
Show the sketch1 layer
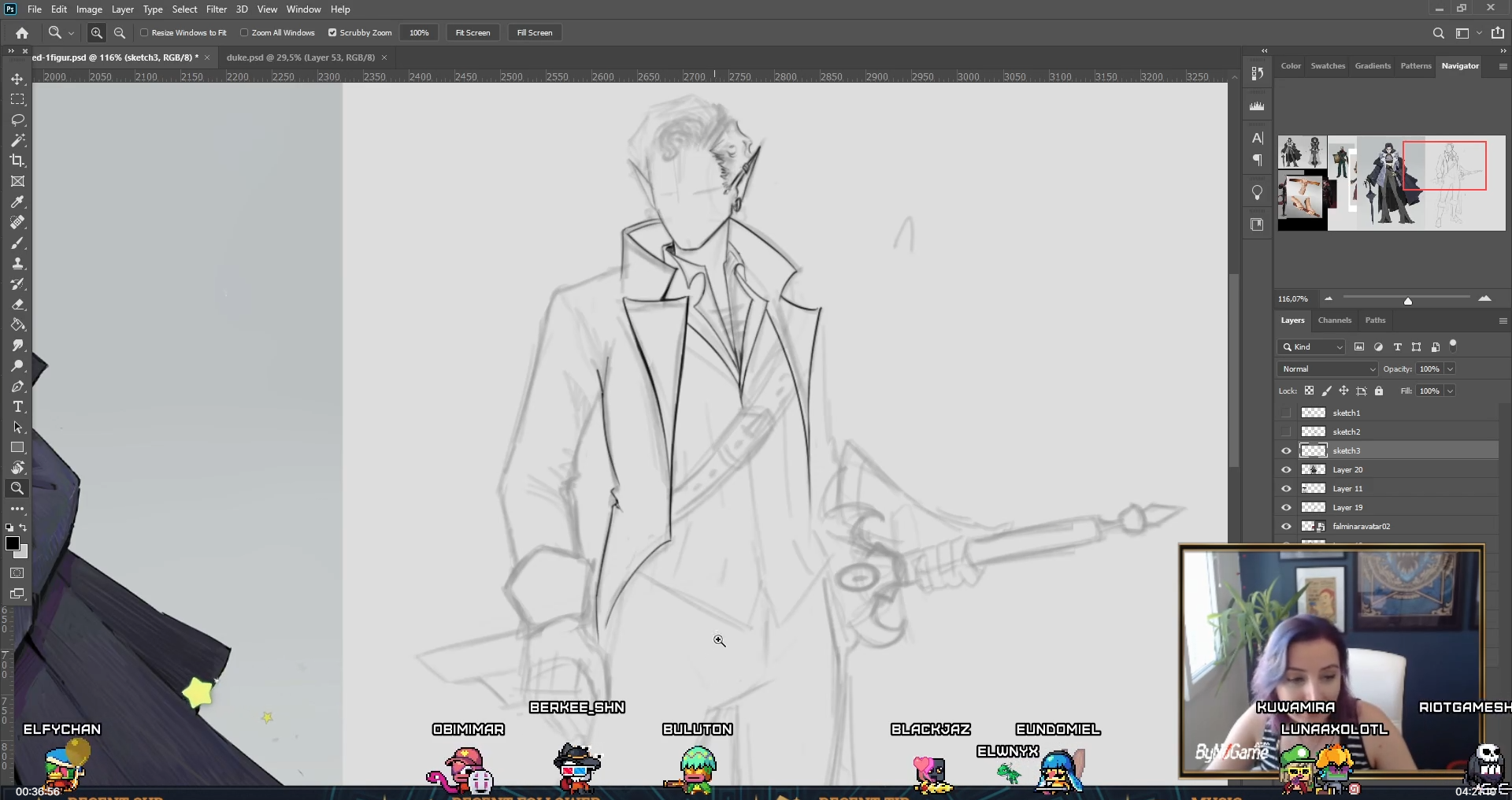coord(1287,413)
